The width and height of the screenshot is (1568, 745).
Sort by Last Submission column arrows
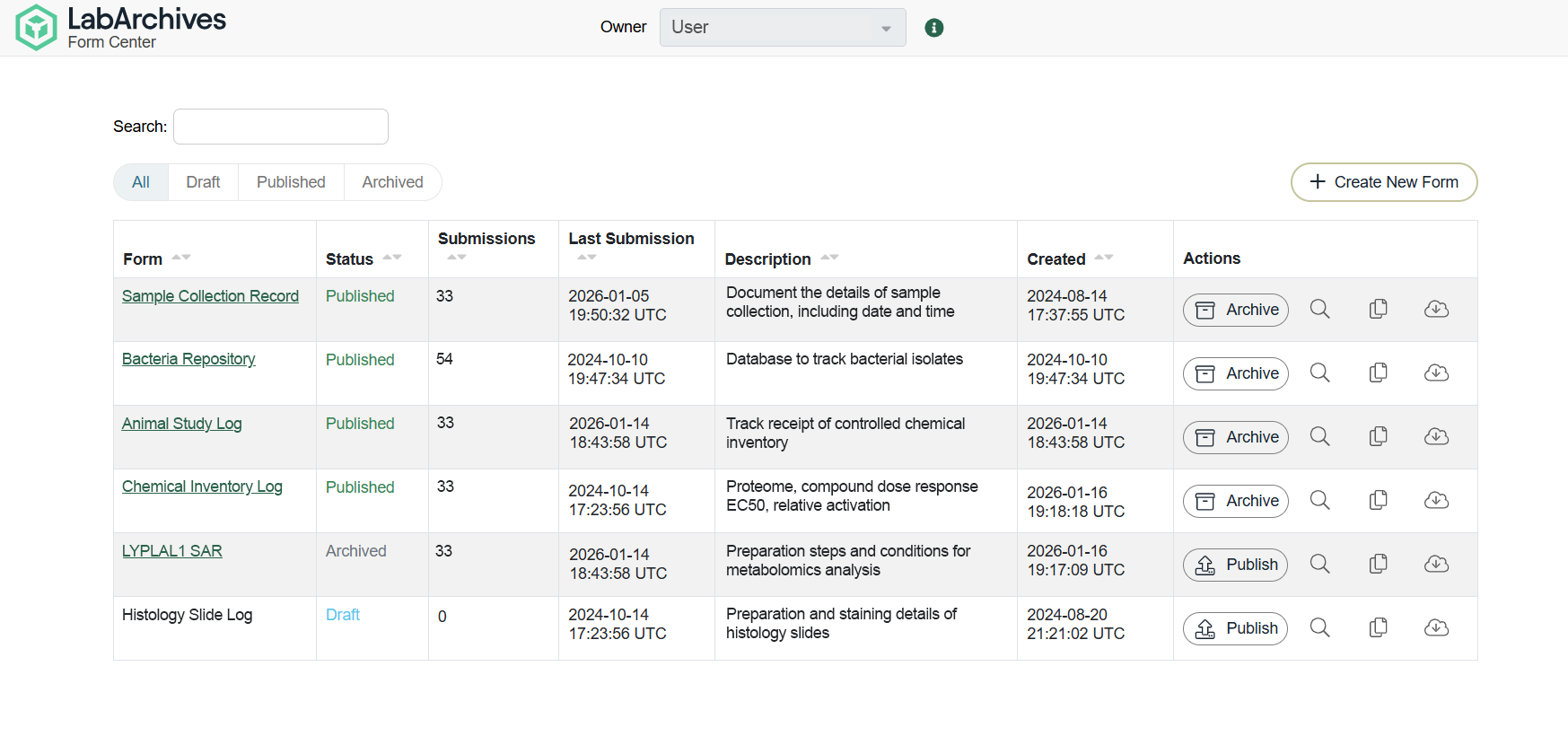[587, 258]
